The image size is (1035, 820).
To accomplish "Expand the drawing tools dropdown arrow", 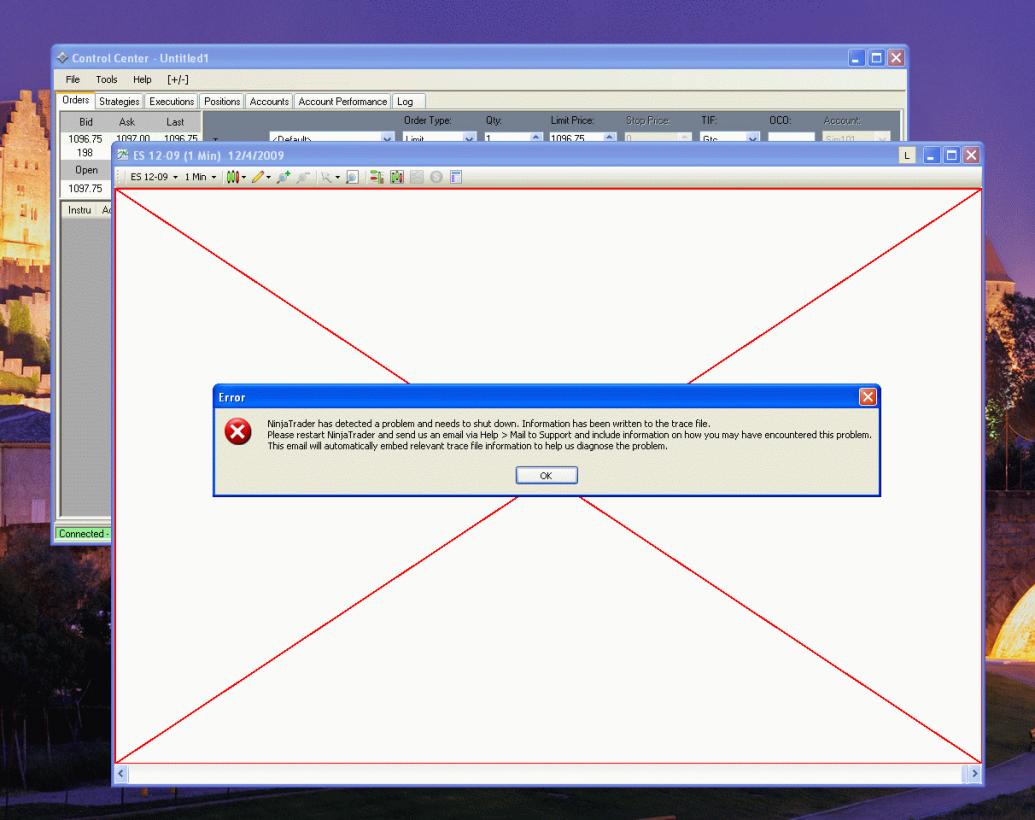I will 268,178.
